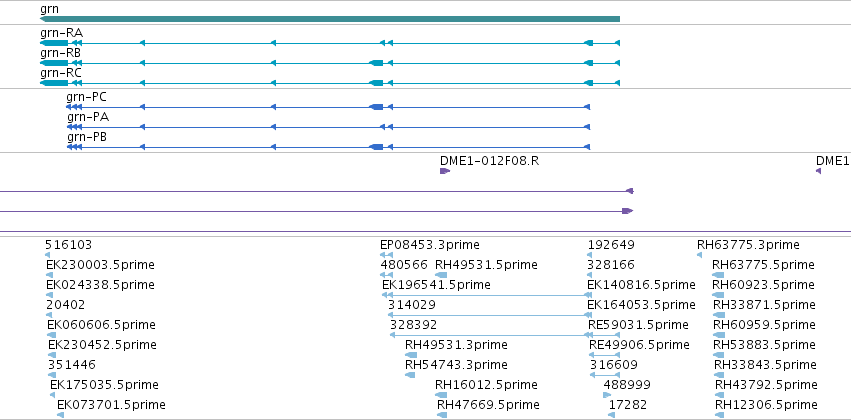Click the 328392 feature label
851x420 pixels.
(413, 324)
